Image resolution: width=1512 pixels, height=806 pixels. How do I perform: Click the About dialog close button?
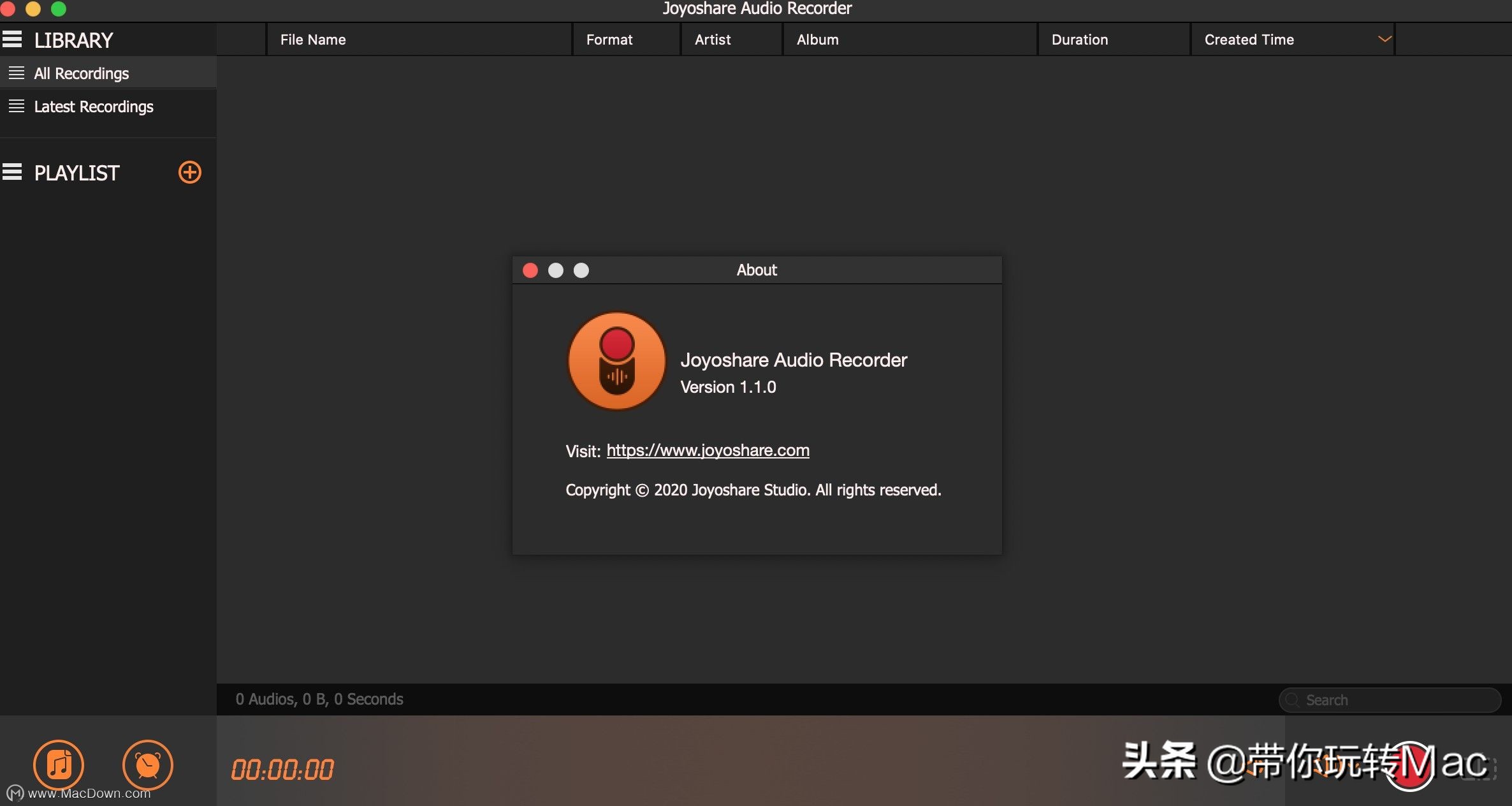tap(530, 270)
